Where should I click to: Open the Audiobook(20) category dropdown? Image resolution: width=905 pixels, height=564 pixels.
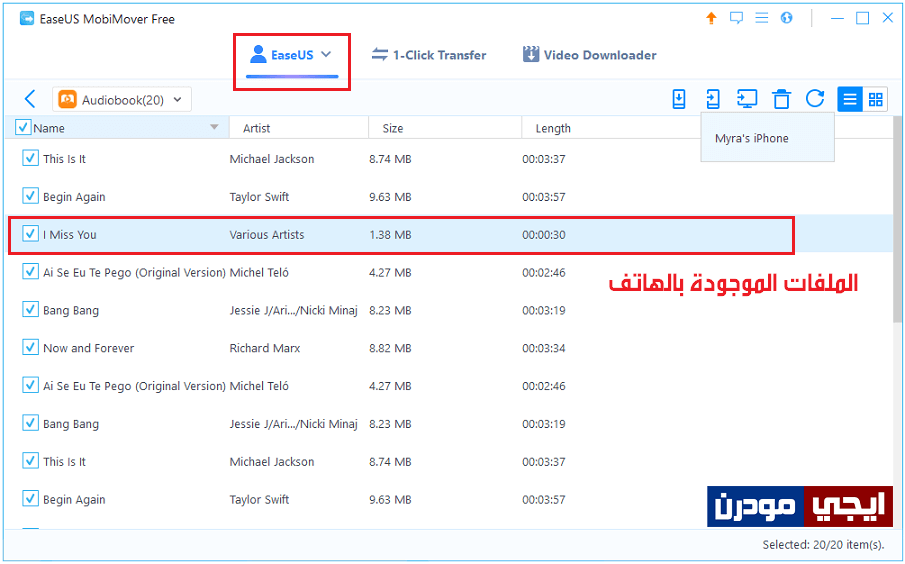coord(122,99)
